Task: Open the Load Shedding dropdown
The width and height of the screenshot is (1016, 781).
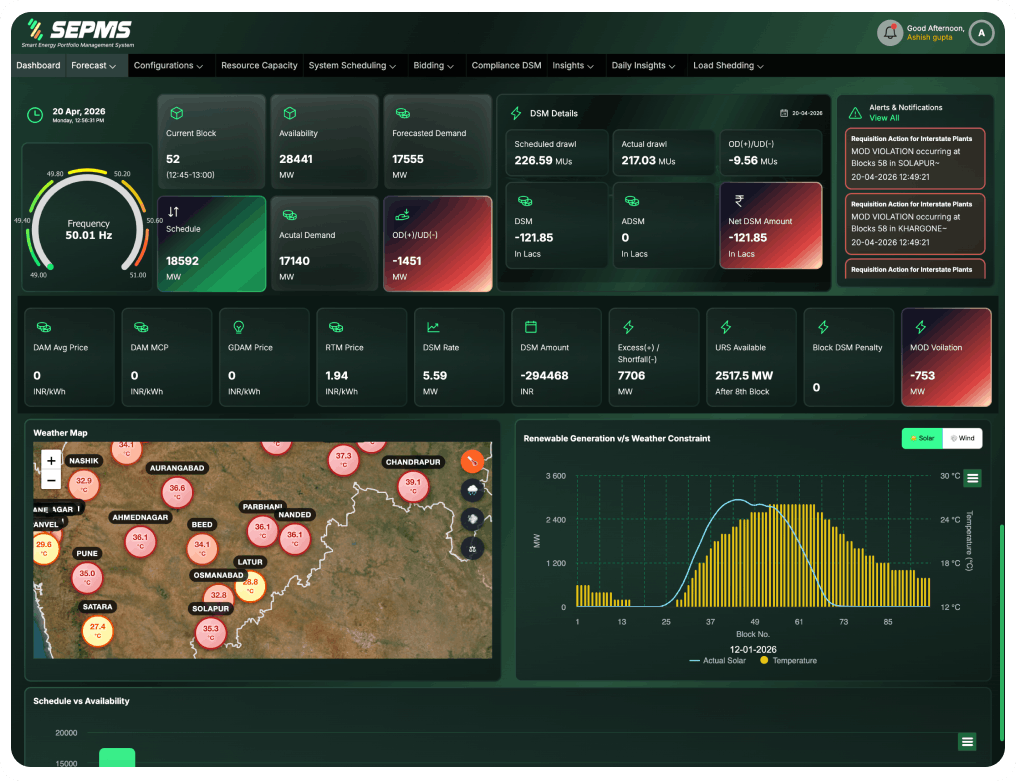Action: tap(728, 65)
